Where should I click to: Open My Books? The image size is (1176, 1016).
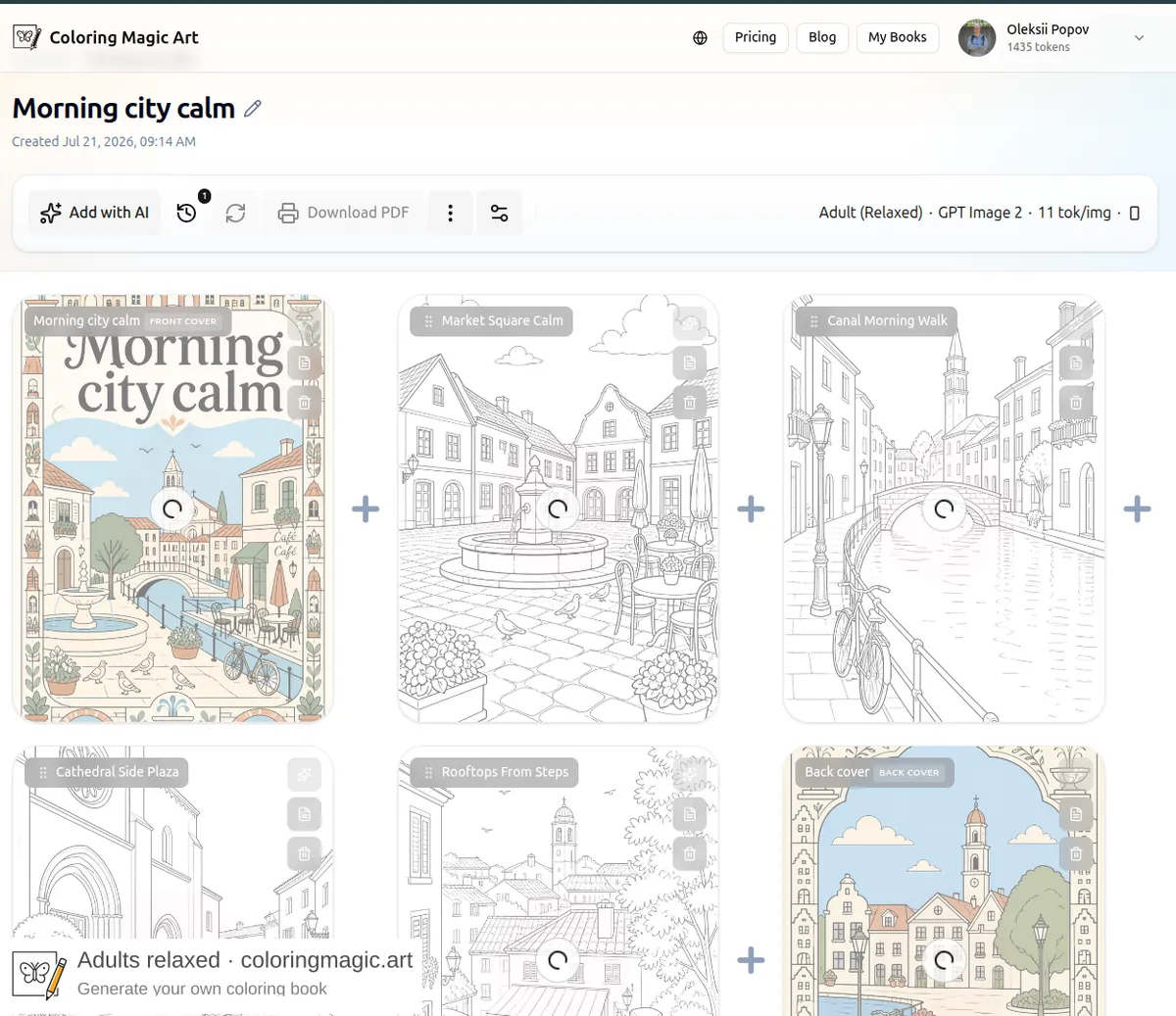click(x=897, y=37)
